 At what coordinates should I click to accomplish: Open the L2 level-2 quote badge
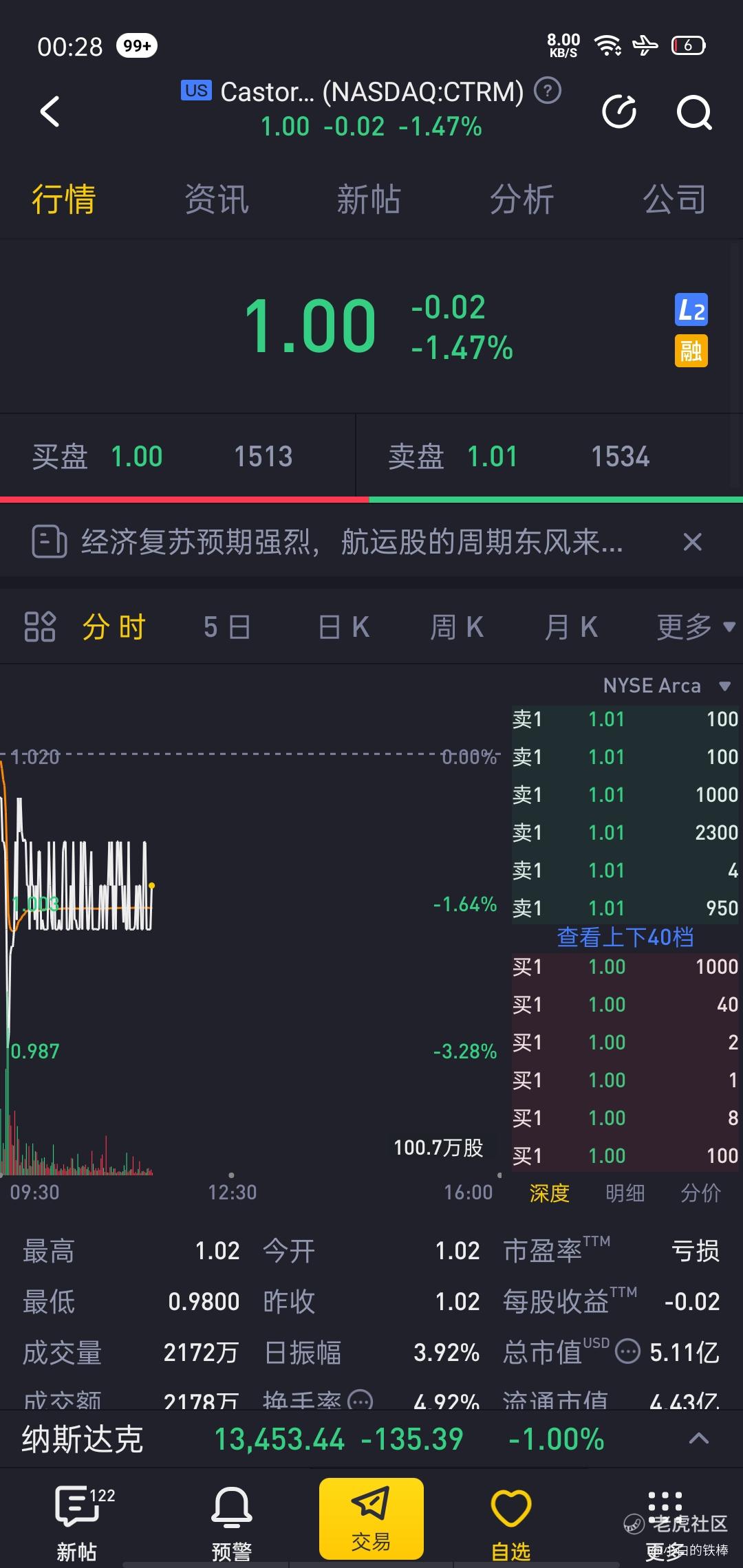(691, 310)
